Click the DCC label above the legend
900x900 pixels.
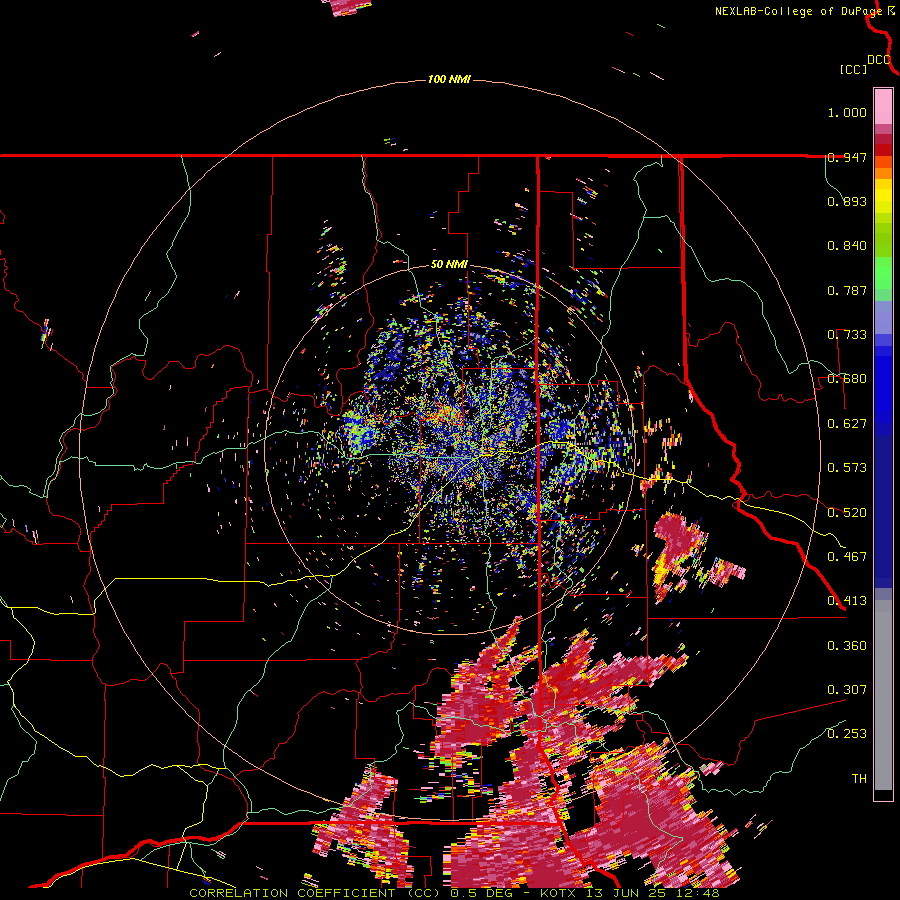pos(879,60)
